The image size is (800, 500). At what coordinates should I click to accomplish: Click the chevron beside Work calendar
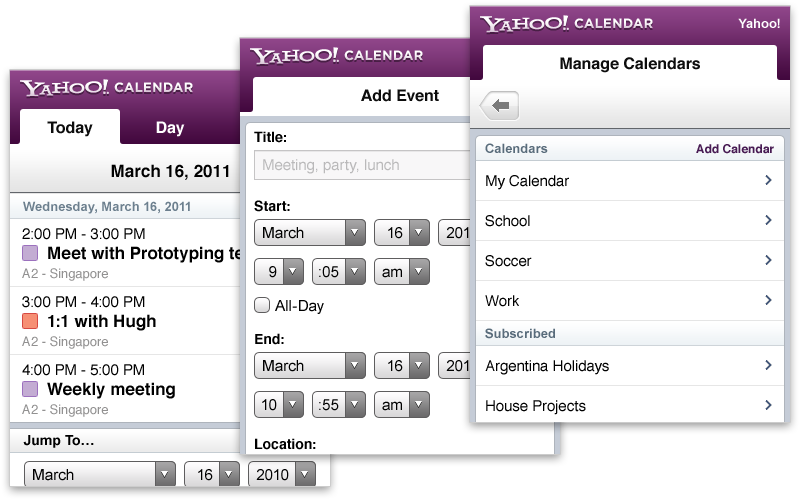[768, 300]
